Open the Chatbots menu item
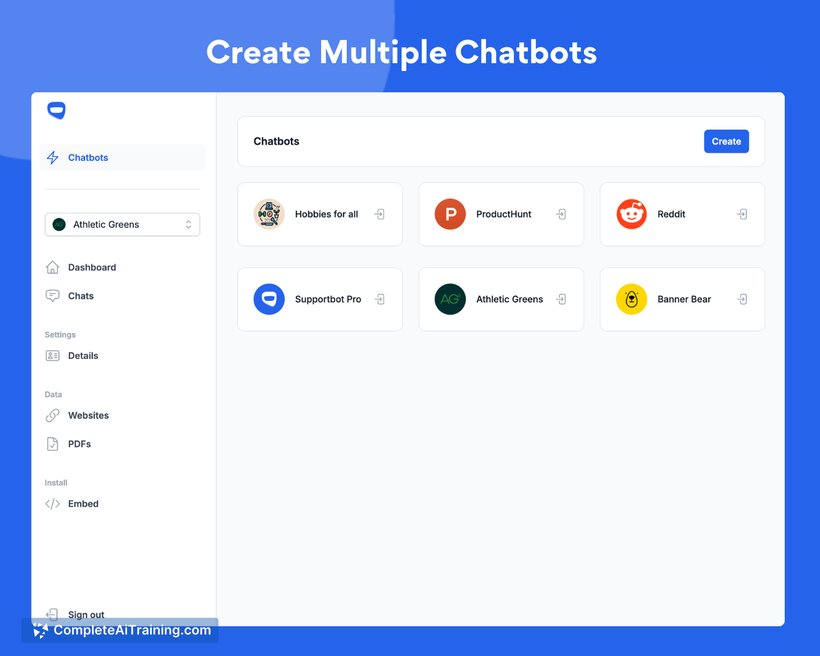 [122, 157]
